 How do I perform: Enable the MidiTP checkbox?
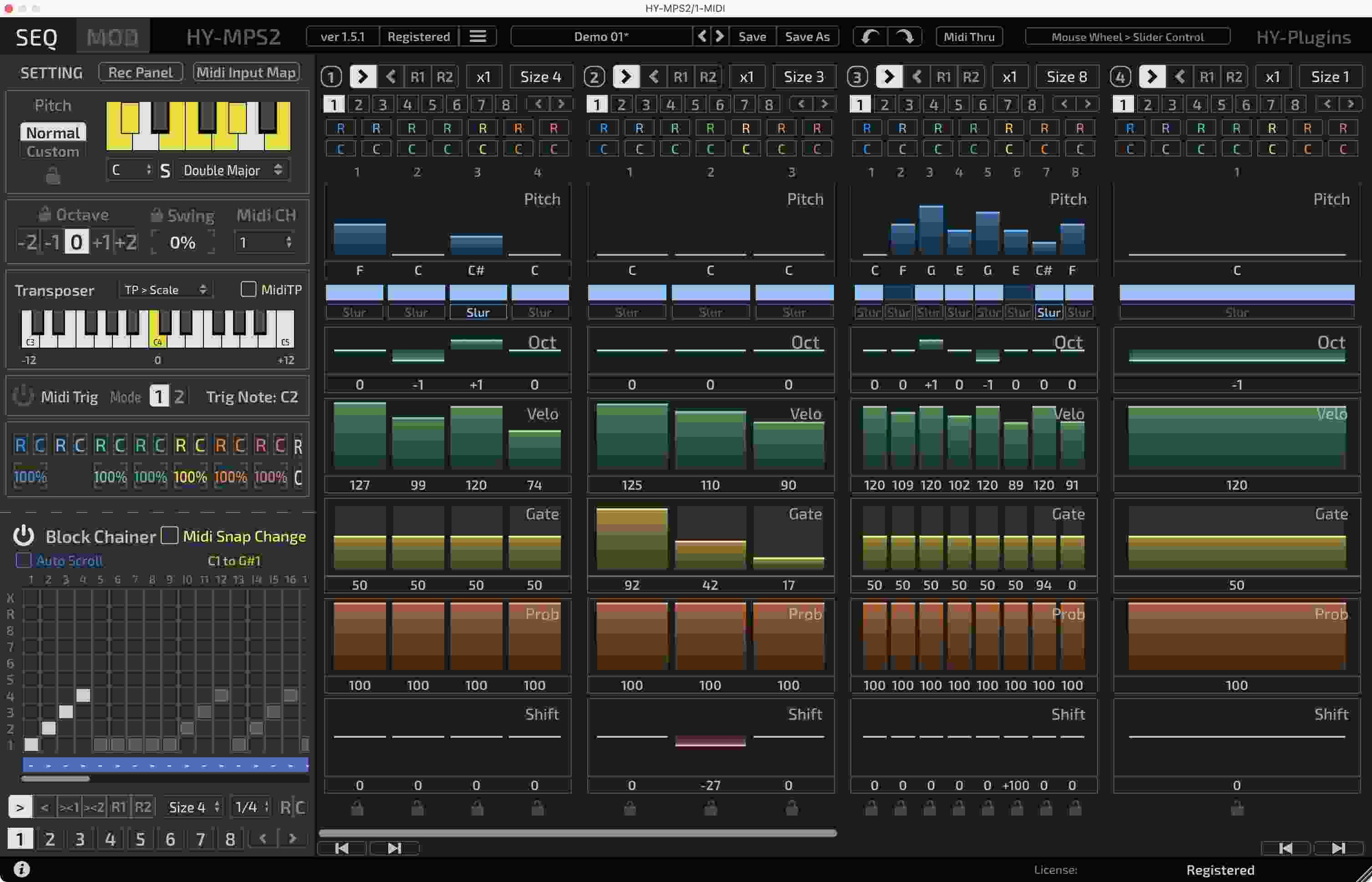point(248,290)
